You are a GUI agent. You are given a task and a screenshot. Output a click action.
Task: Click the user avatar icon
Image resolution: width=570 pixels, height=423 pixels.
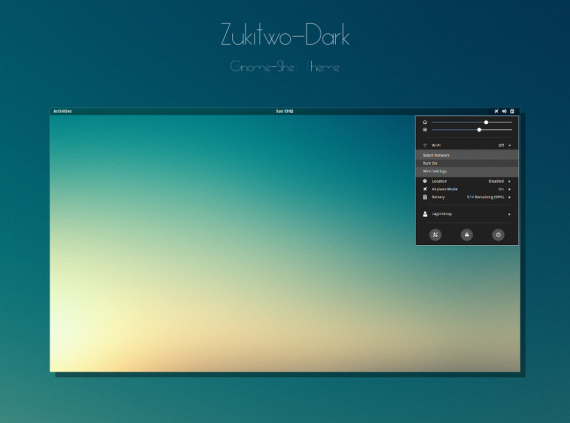click(x=425, y=214)
